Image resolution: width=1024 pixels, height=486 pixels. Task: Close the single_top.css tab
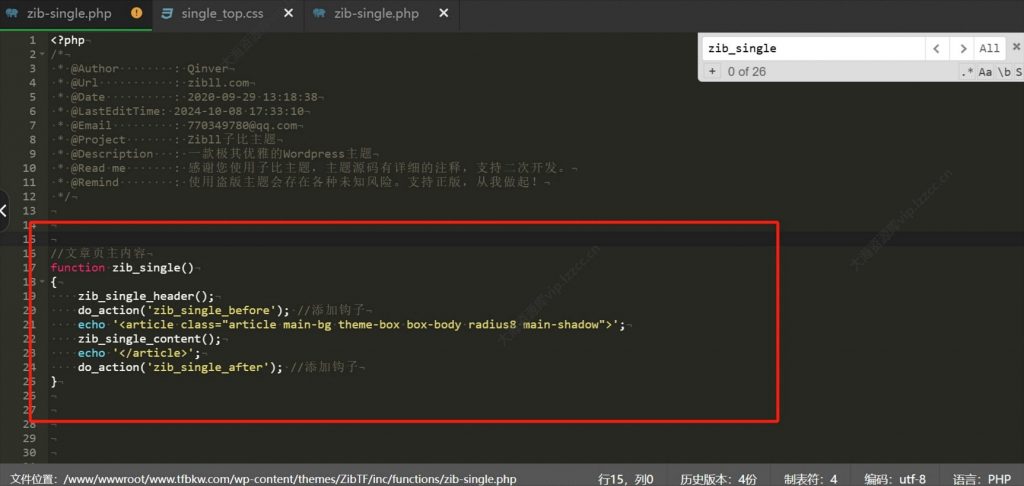pyautogui.click(x=288, y=13)
